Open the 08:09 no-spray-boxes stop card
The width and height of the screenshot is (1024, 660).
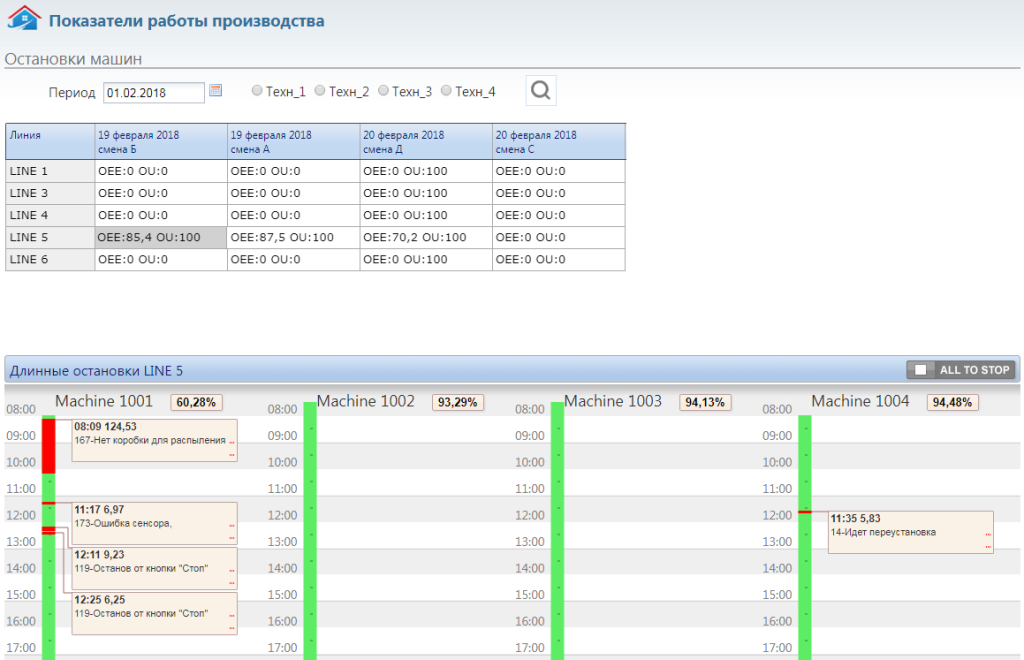coord(154,440)
